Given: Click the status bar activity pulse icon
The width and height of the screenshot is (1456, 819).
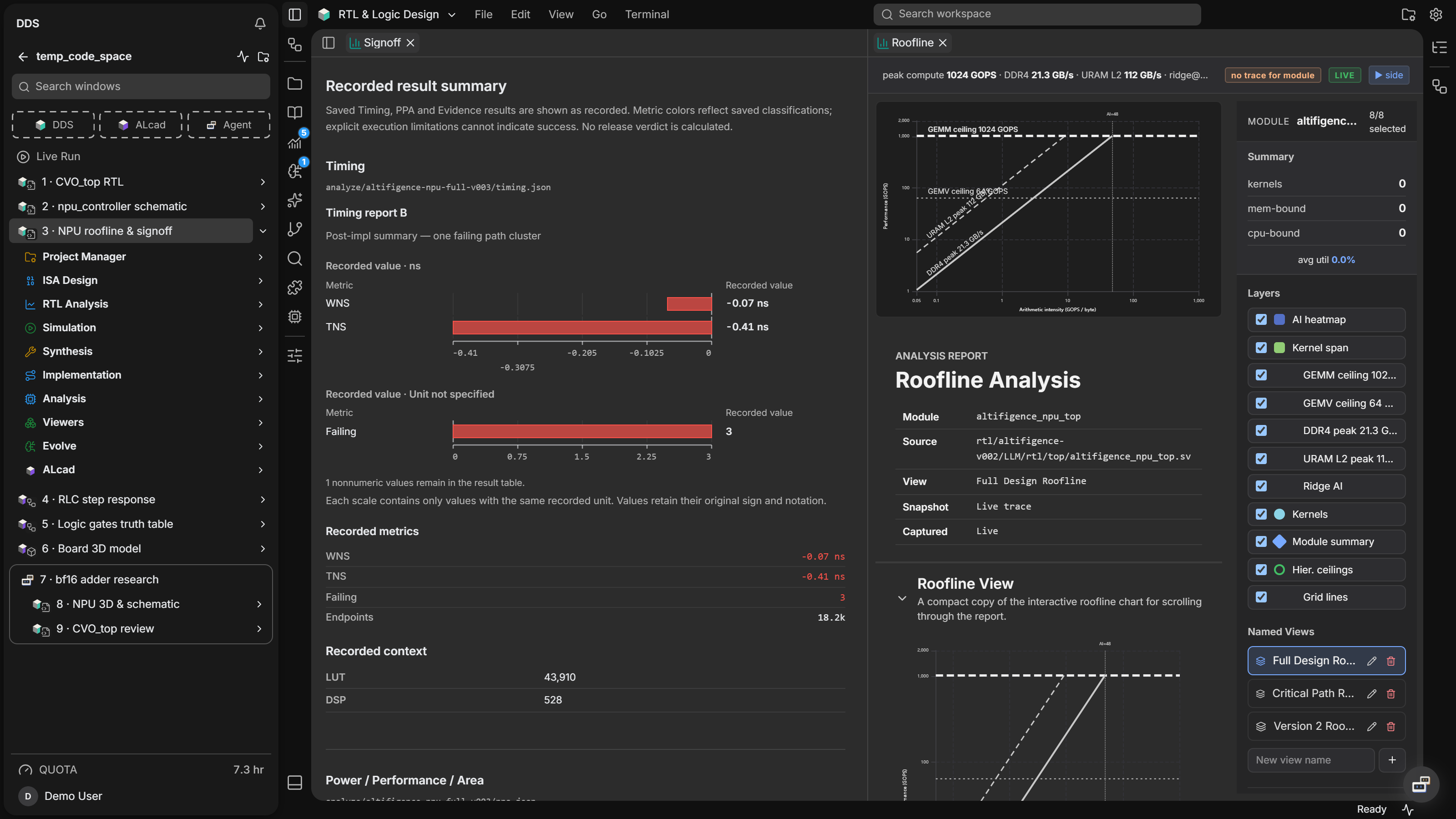Looking at the screenshot, I should (1407, 809).
